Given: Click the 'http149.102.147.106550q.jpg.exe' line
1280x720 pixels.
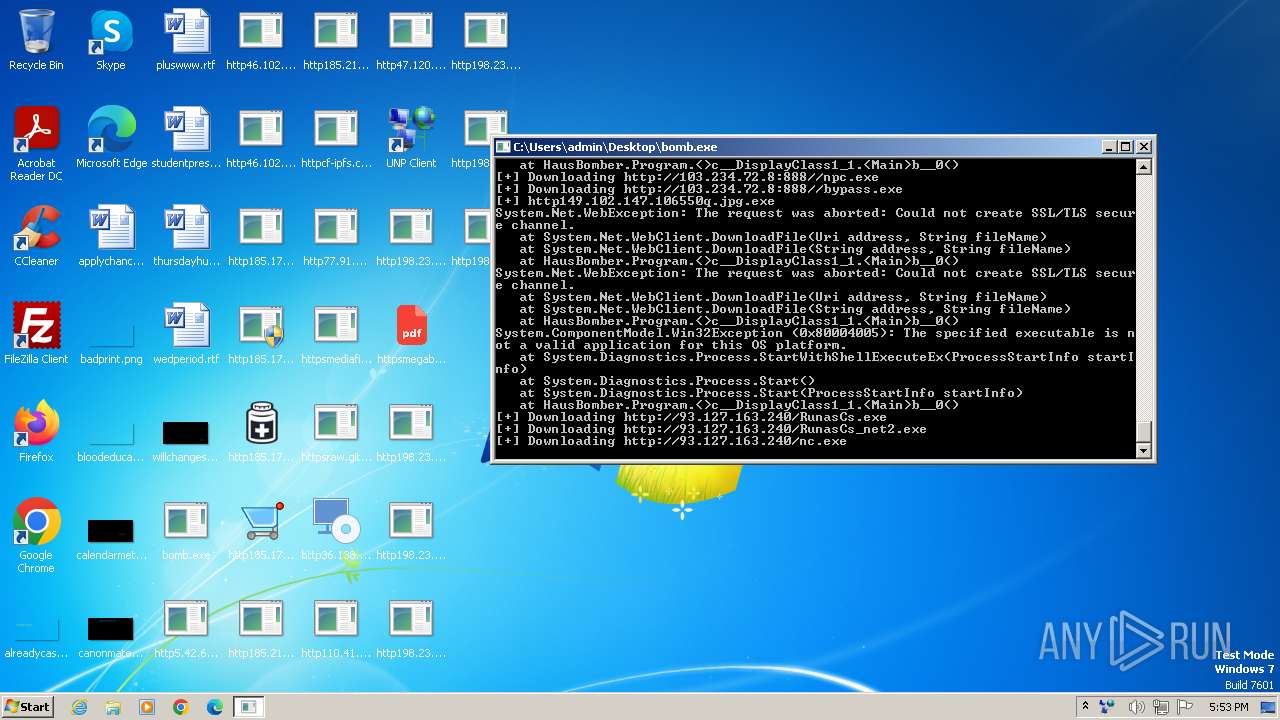Looking at the screenshot, I should coord(635,201).
